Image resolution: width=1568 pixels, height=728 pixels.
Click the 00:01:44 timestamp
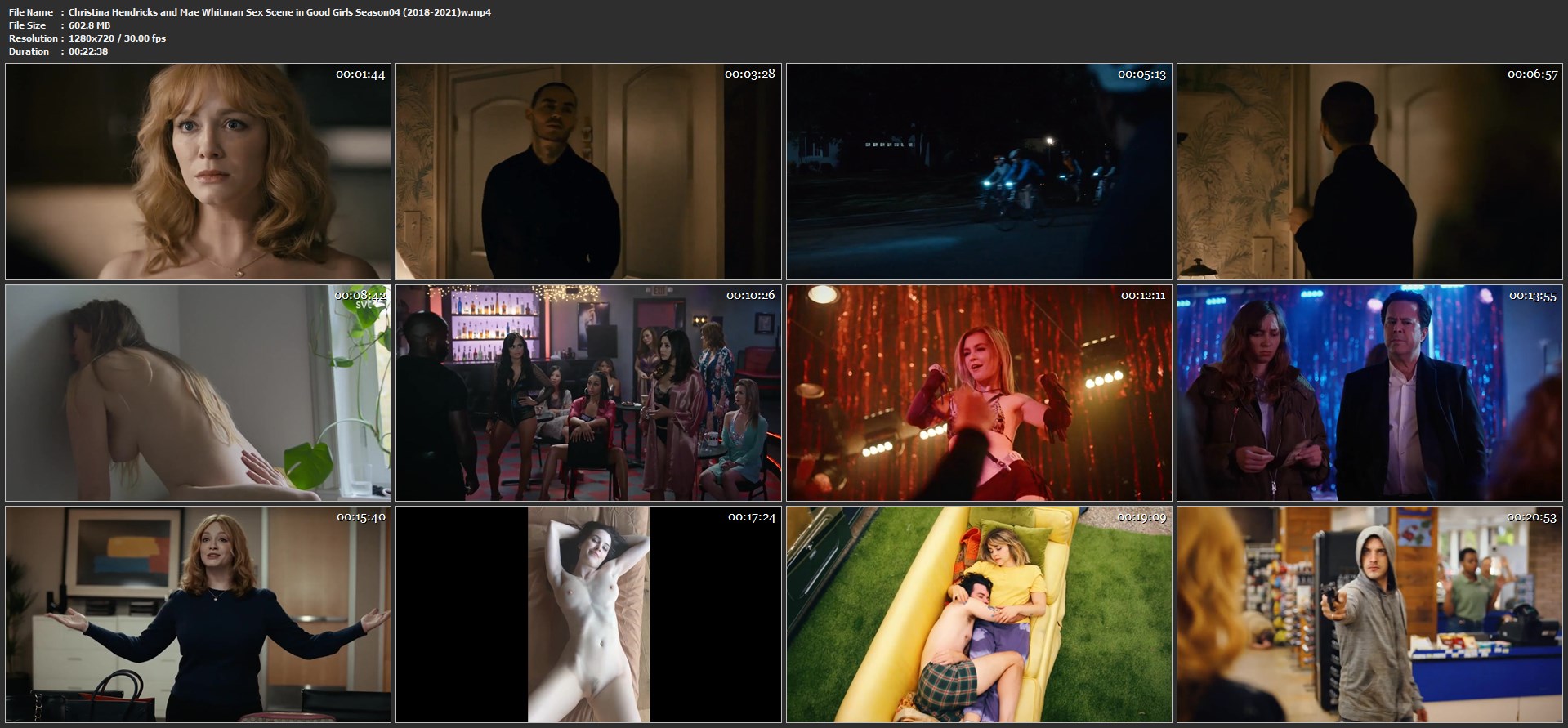360,74
